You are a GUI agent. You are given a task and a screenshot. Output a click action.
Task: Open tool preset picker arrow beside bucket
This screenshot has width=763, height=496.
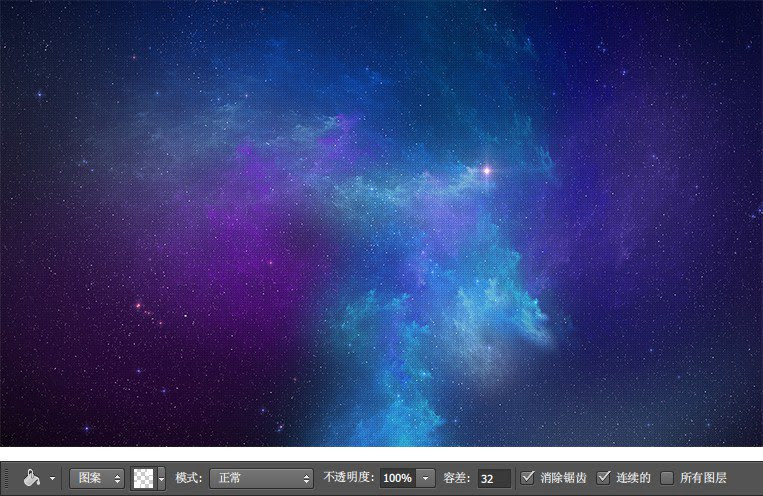[52, 478]
